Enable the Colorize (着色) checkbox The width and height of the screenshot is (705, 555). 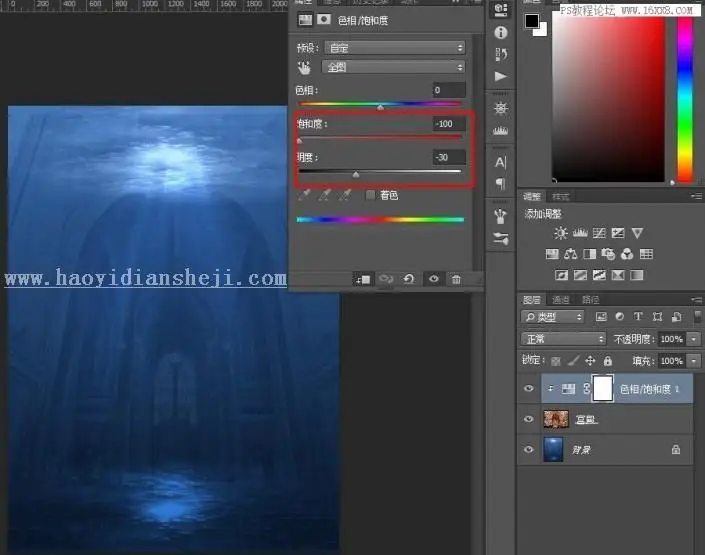[370, 195]
